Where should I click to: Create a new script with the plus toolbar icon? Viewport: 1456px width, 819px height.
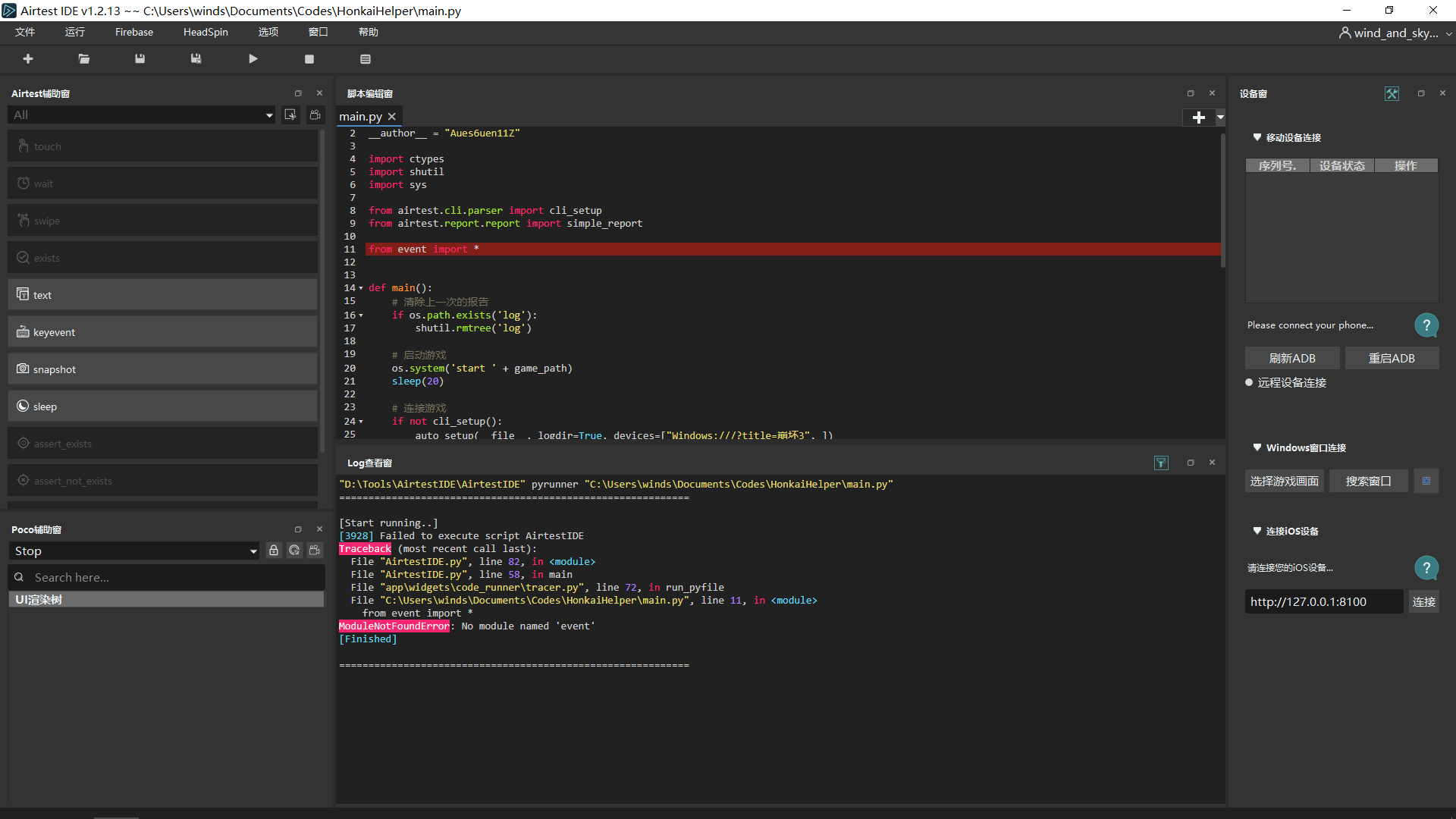click(28, 59)
